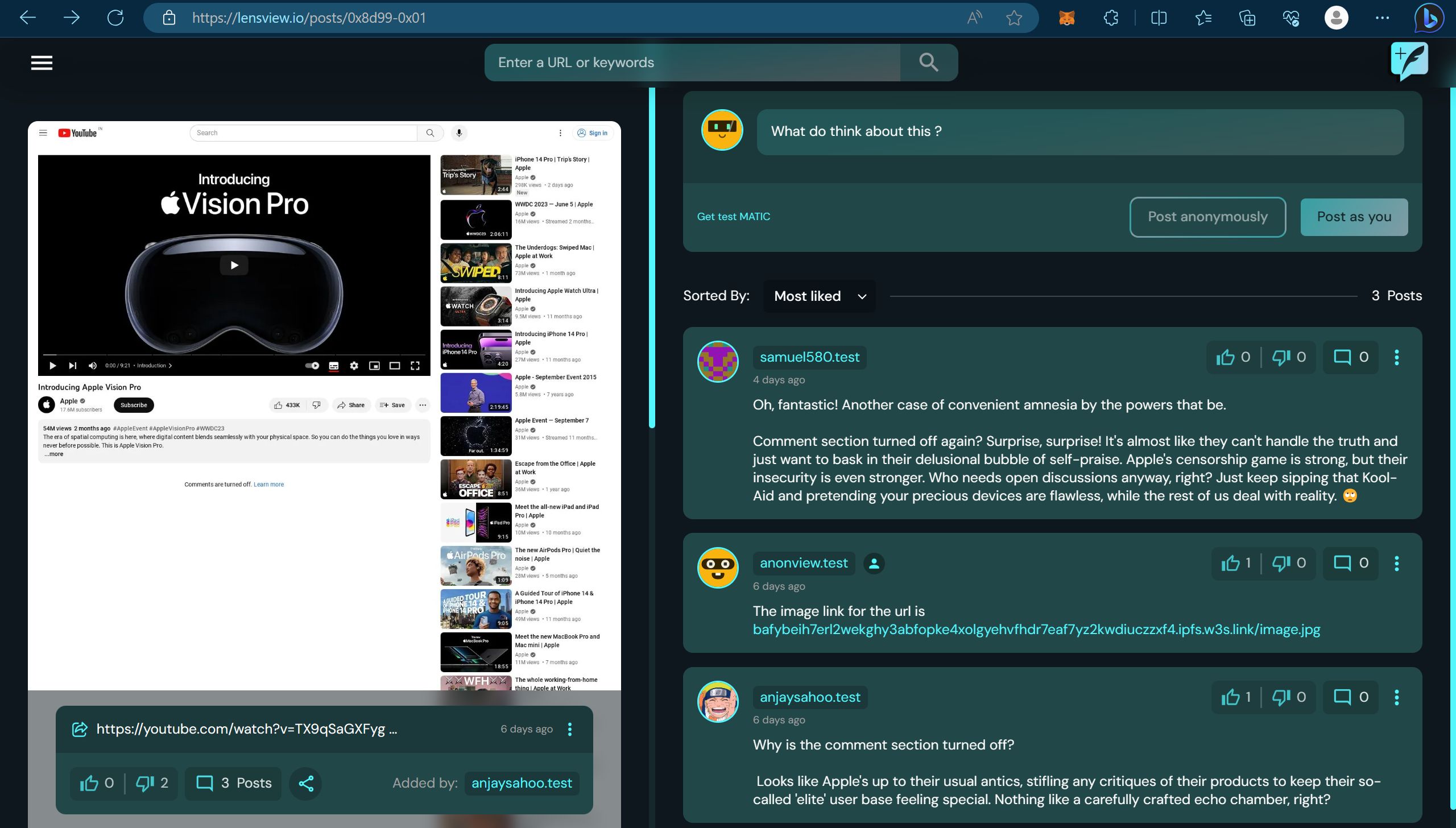Screen dimensions: 1456x828
Task: Click the anonview.test avatar
Action: (718, 568)
